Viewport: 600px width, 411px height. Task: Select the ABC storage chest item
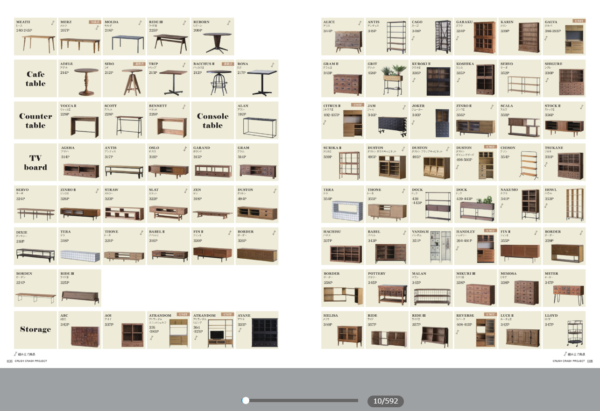(78, 332)
